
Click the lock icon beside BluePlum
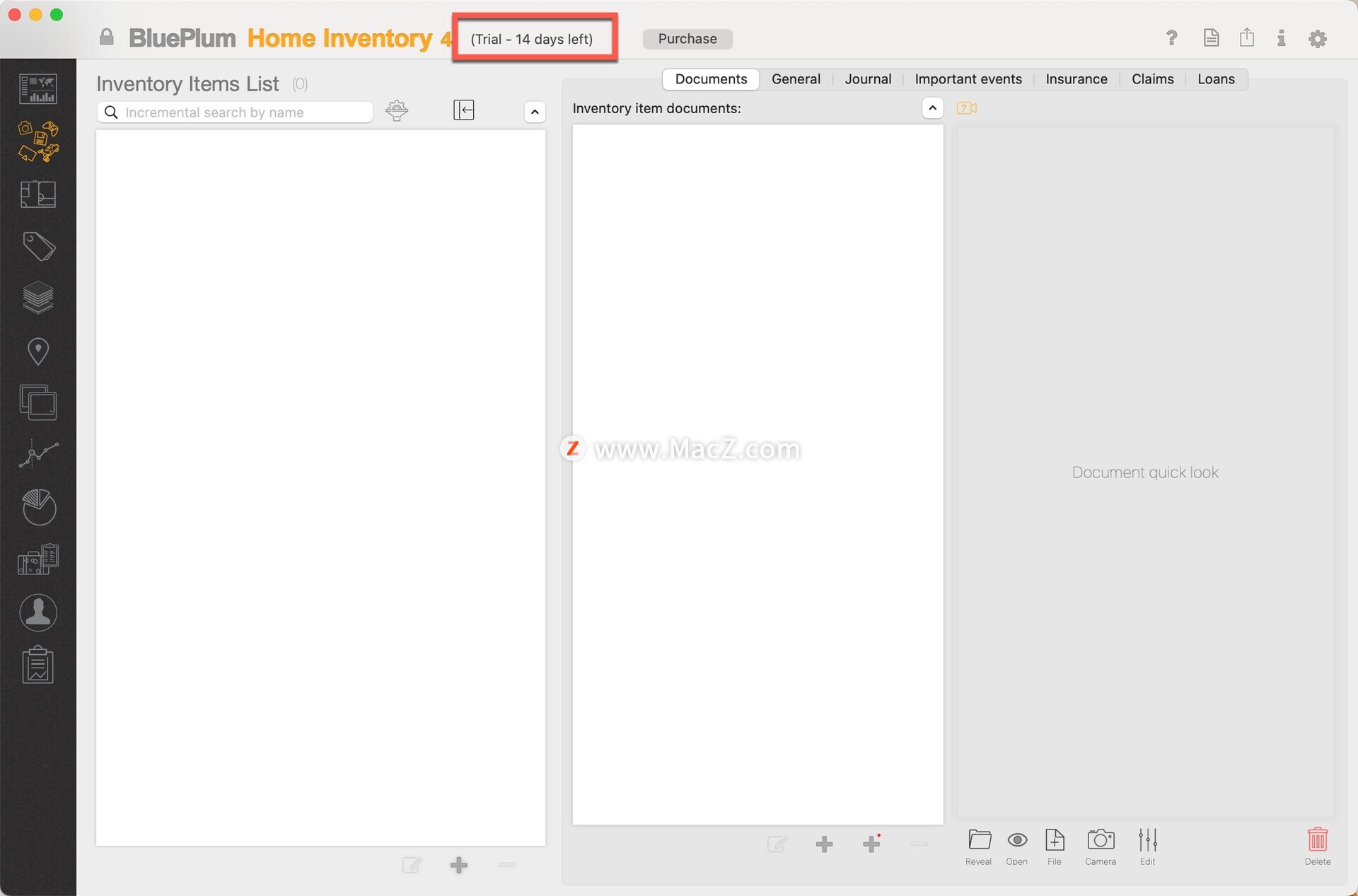click(107, 37)
